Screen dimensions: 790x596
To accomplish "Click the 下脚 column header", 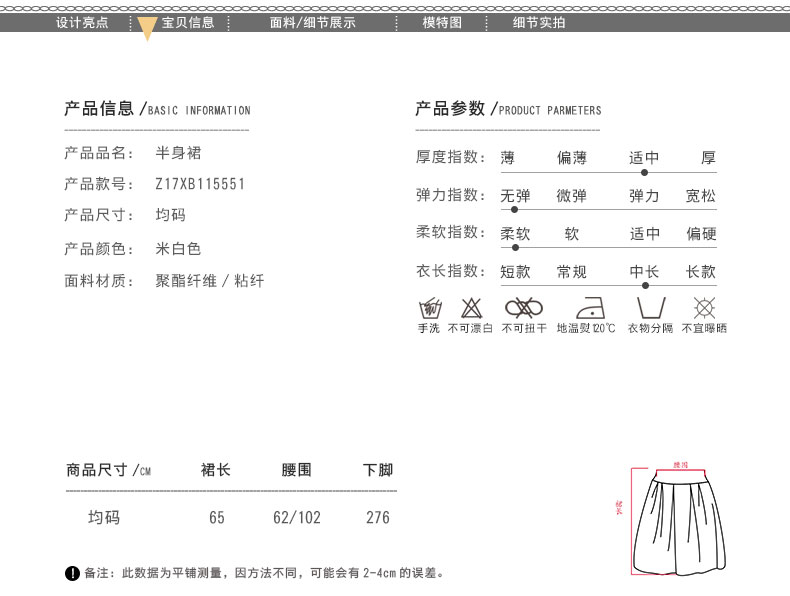I will click(x=378, y=470).
